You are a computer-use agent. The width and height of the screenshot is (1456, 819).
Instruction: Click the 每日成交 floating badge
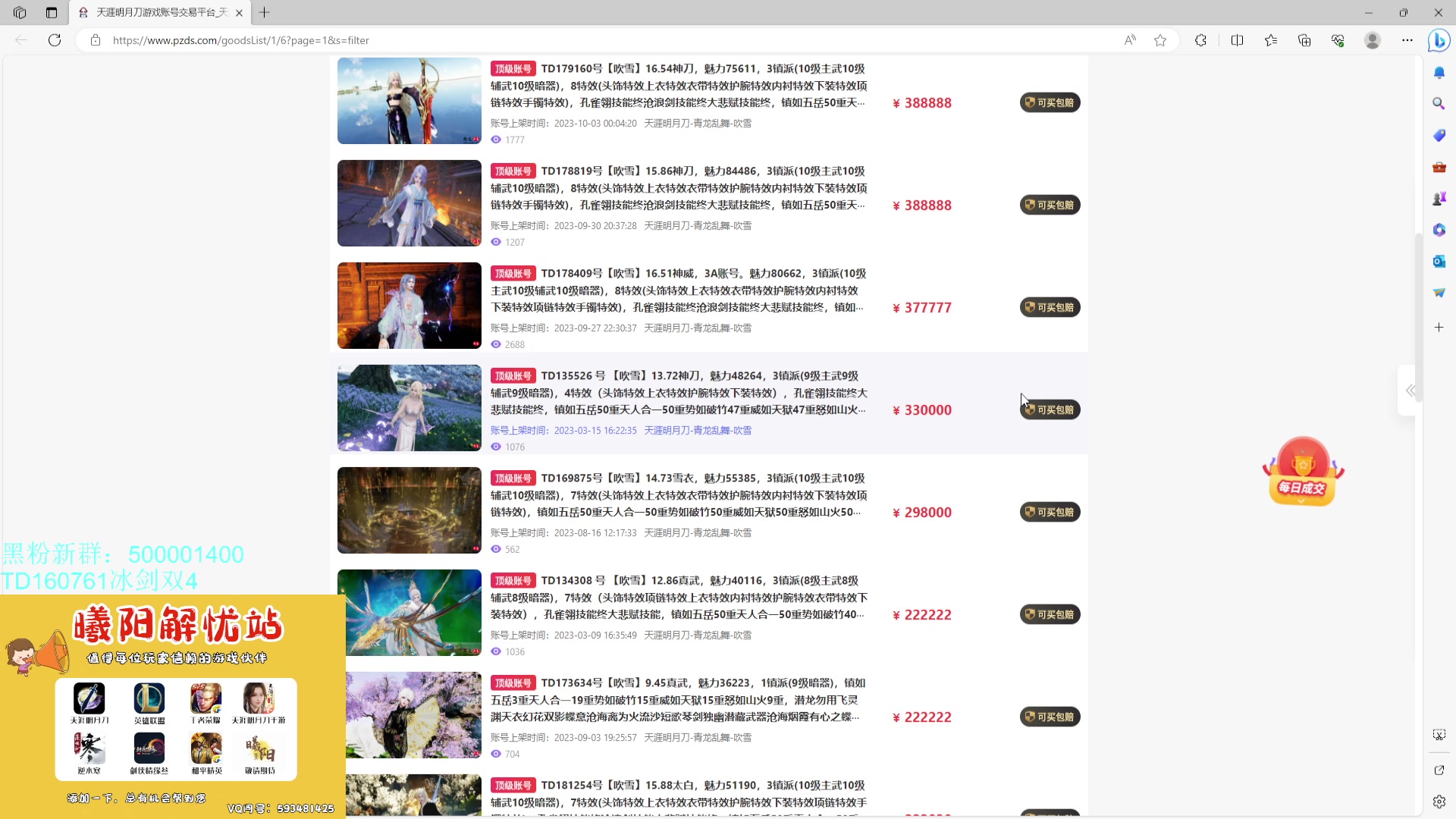tap(1301, 470)
